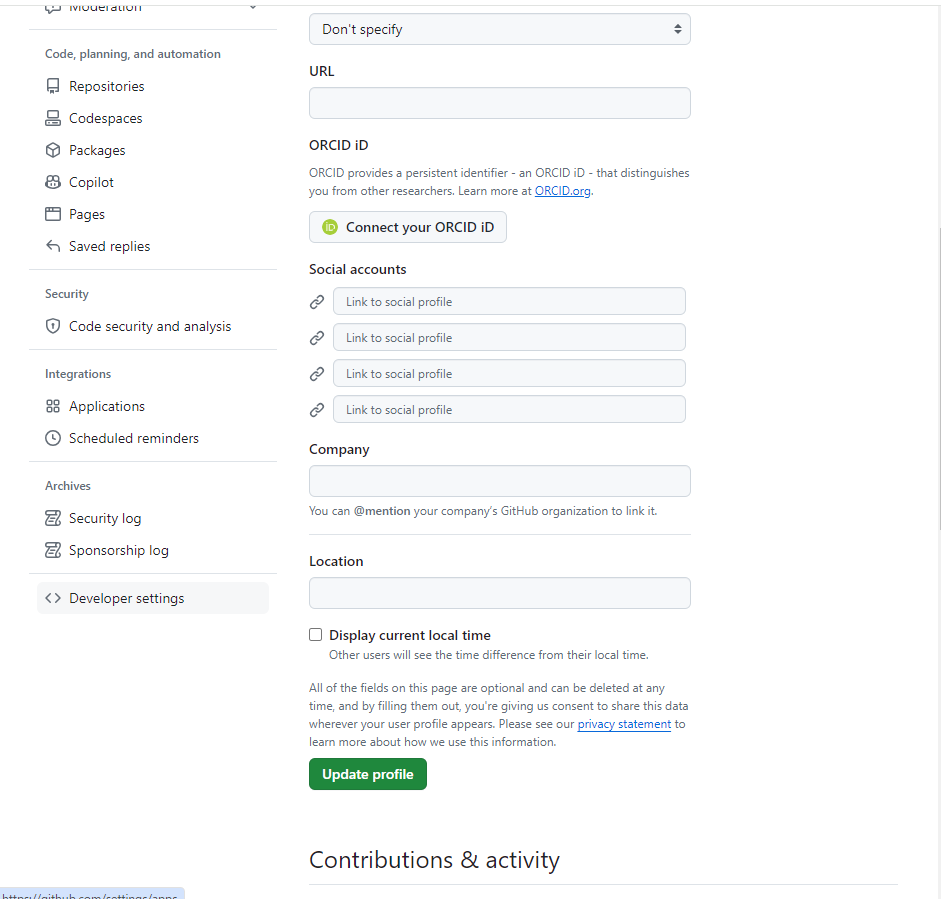The image size is (941, 899).
Task: Click the Copilot icon in the sidebar
Action: 53,182
